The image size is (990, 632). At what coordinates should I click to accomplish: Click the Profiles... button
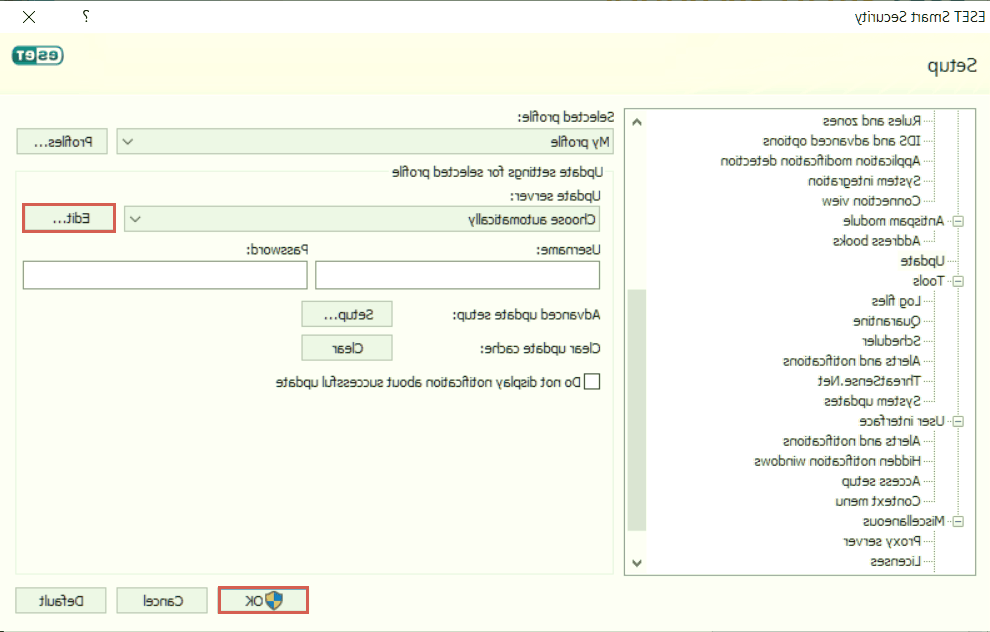coord(61,142)
